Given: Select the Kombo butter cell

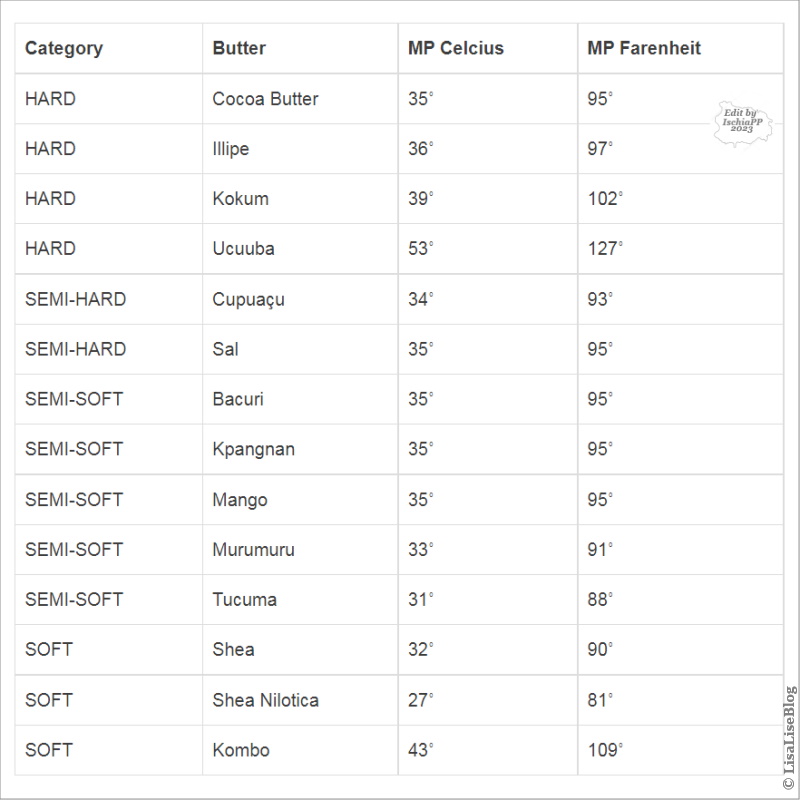Looking at the screenshot, I should coord(241,750).
